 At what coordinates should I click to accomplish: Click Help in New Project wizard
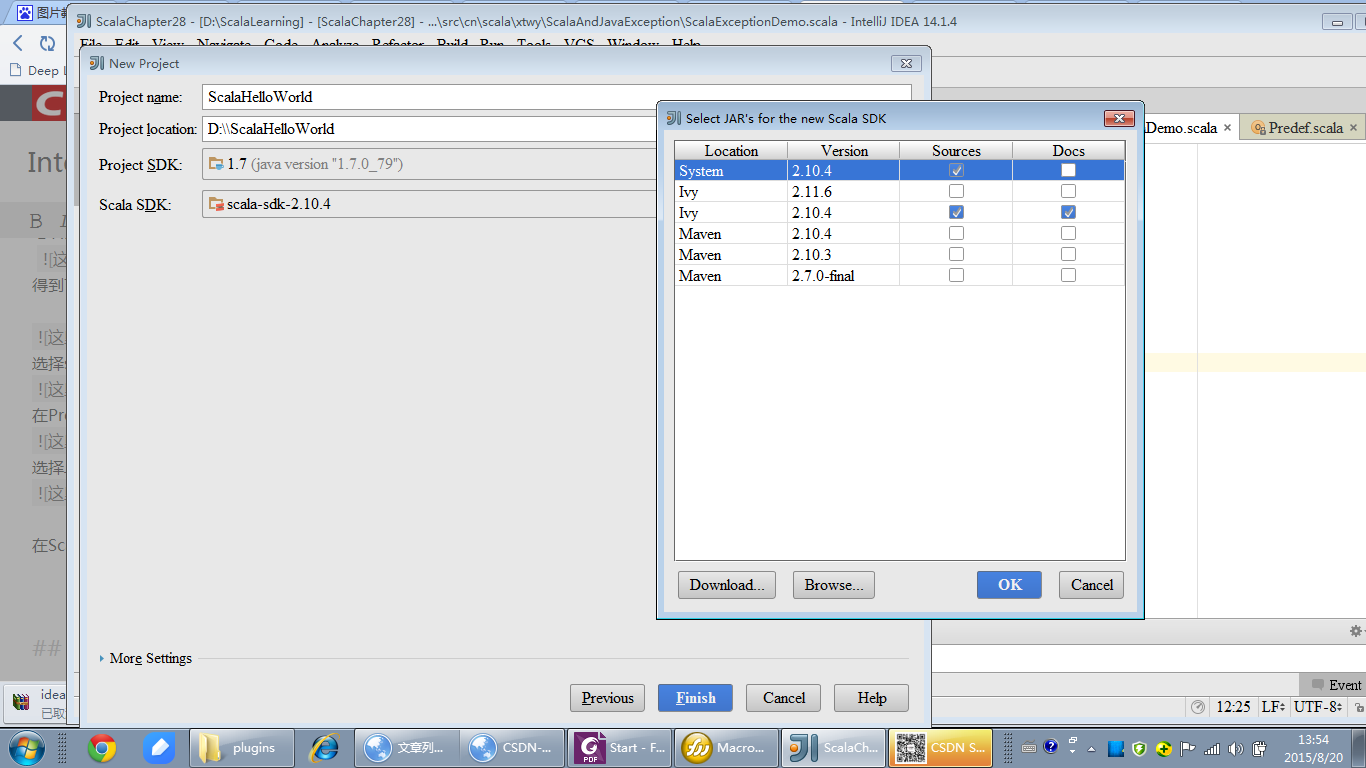click(871, 698)
